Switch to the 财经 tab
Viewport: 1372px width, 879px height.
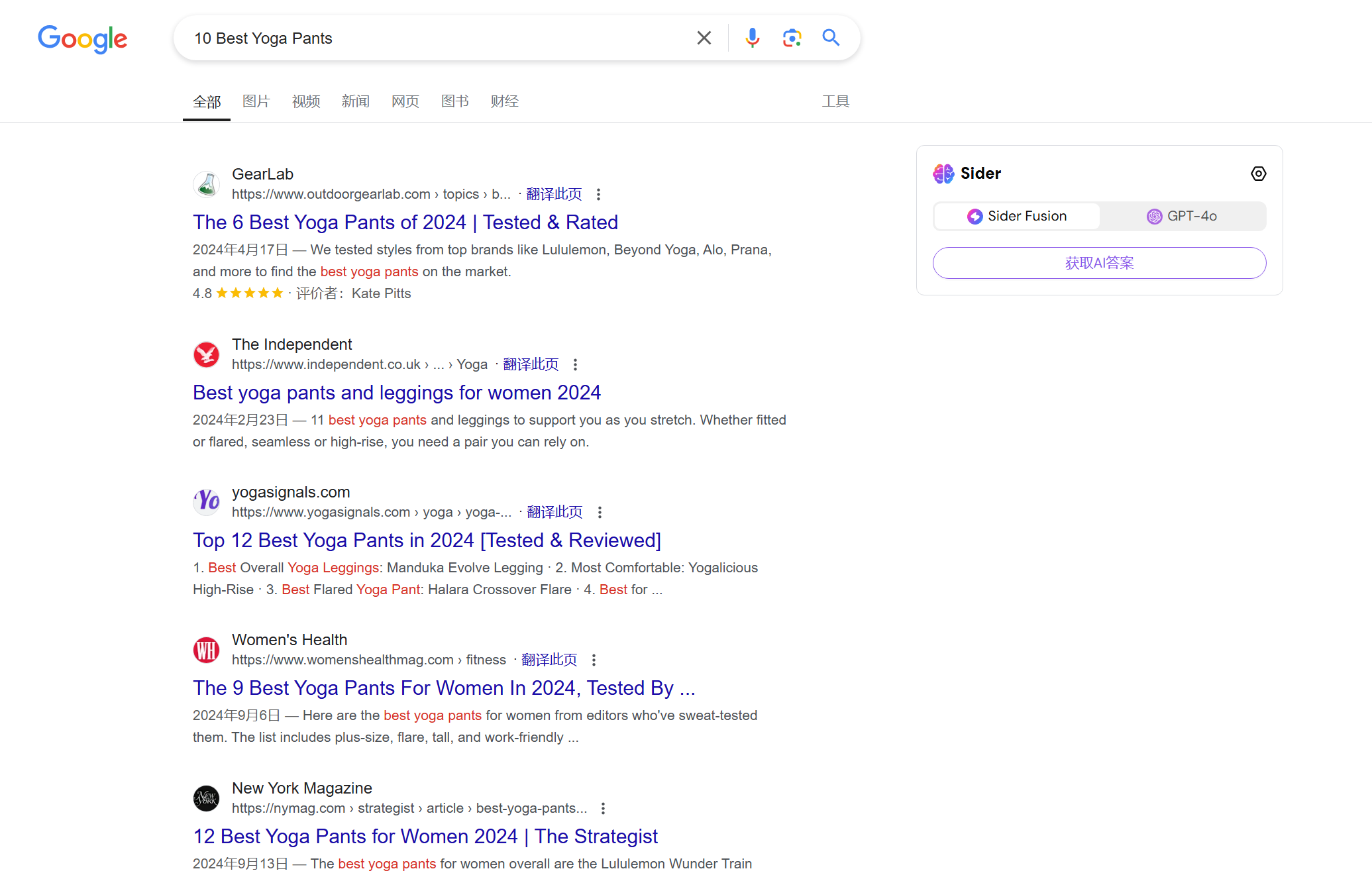pyautogui.click(x=505, y=101)
